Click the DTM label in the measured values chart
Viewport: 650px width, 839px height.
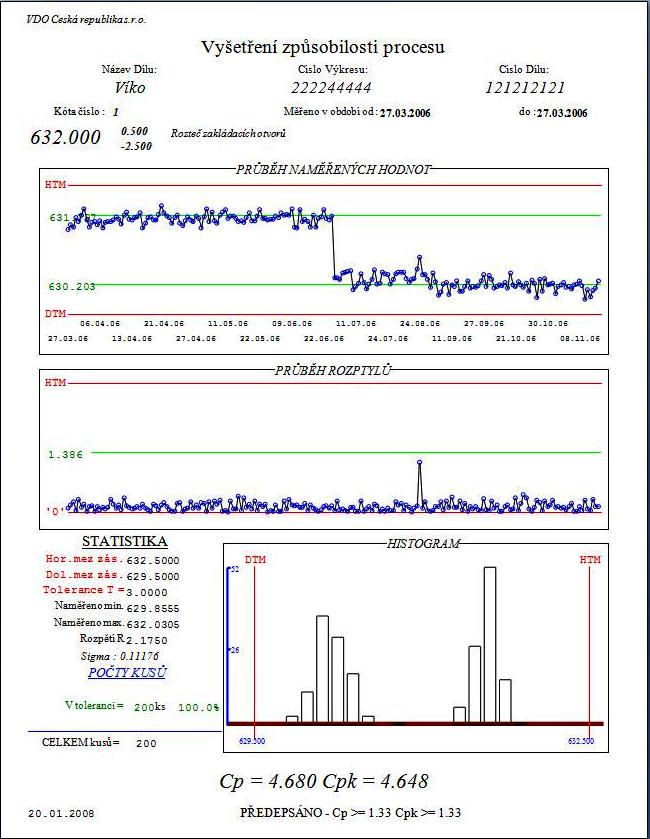coord(56,314)
